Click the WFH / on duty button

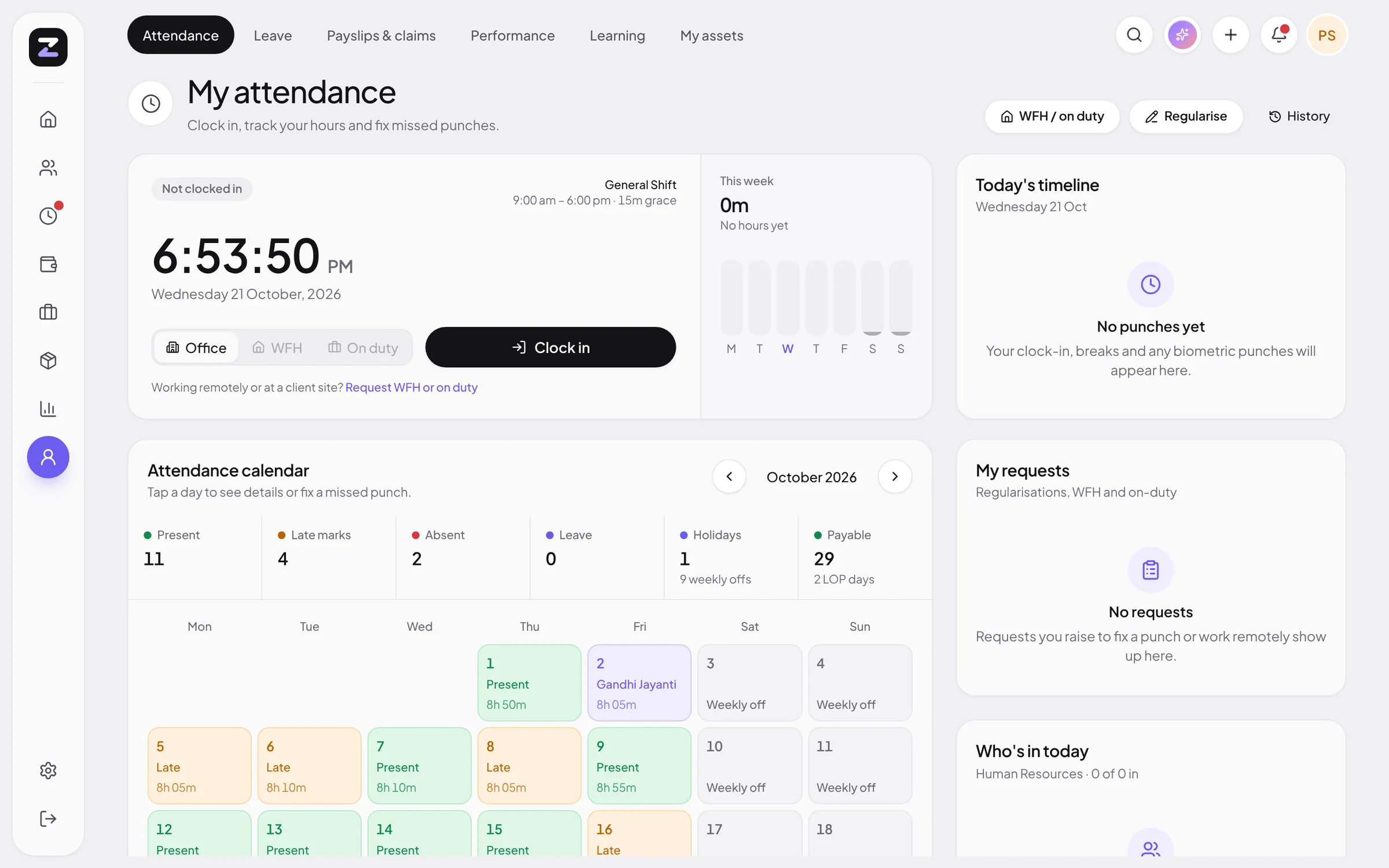(x=1052, y=116)
